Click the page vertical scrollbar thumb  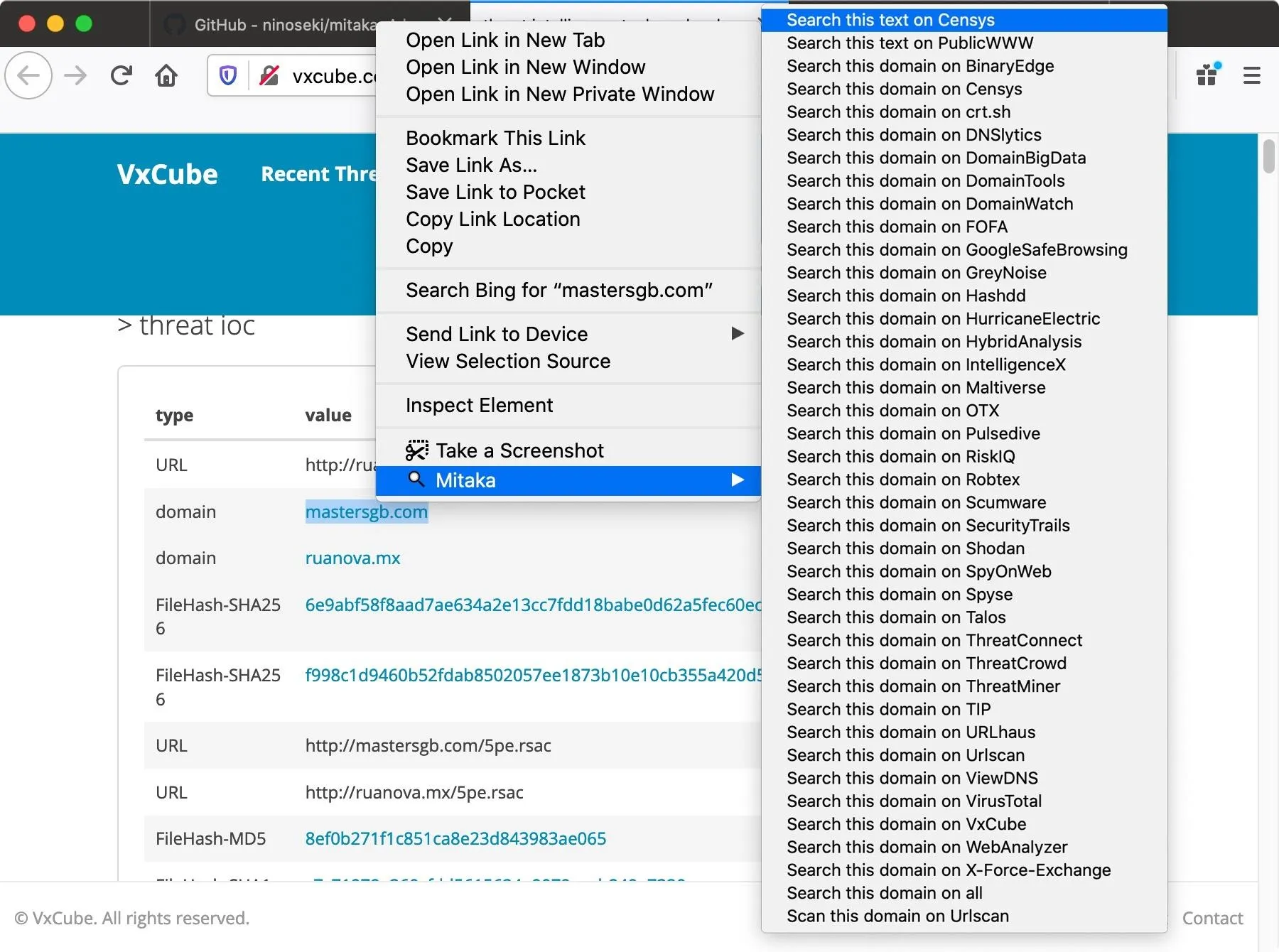click(1268, 156)
